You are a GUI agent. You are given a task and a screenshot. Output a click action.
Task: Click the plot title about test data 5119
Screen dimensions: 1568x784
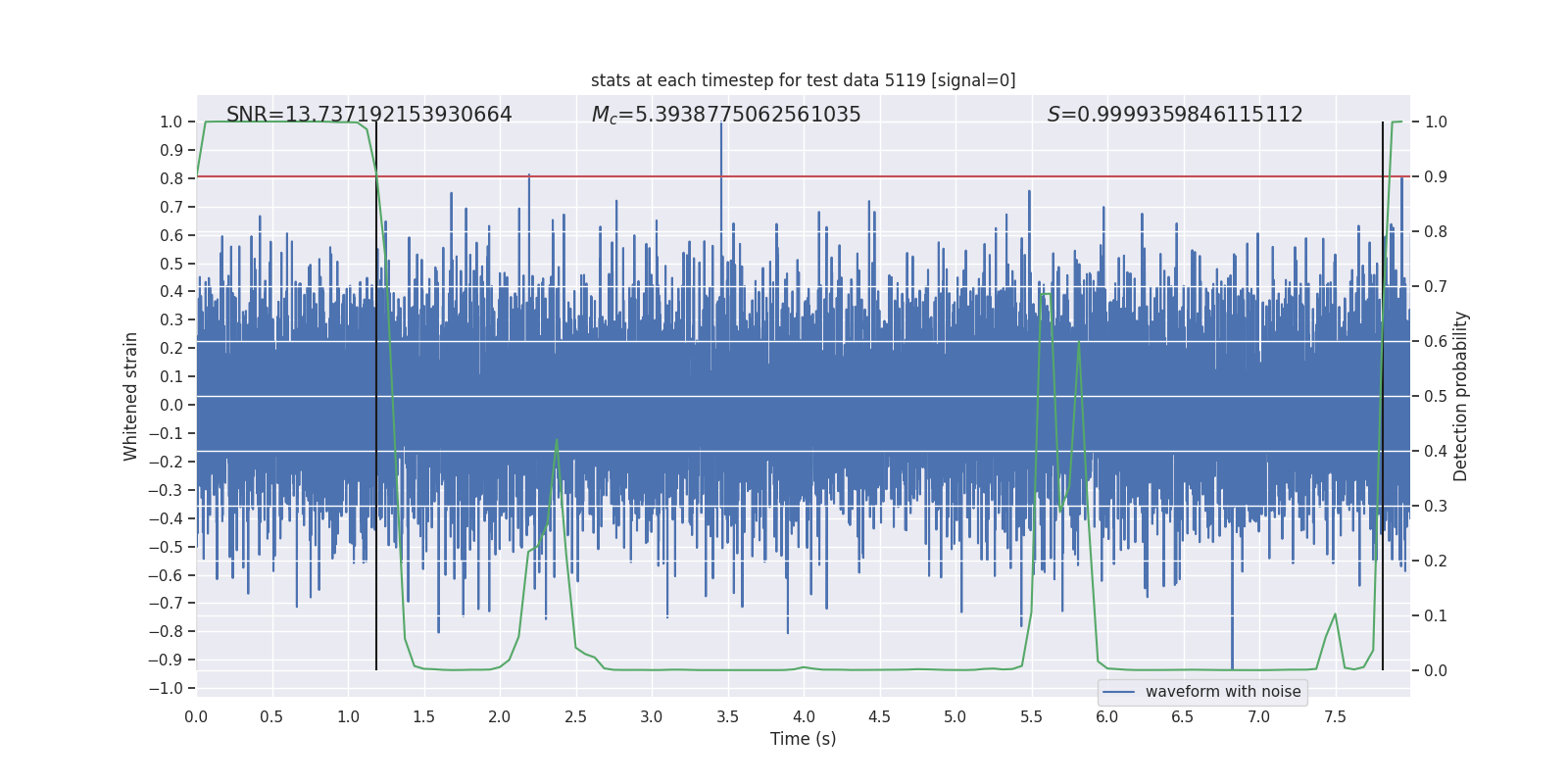click(803, 80)
